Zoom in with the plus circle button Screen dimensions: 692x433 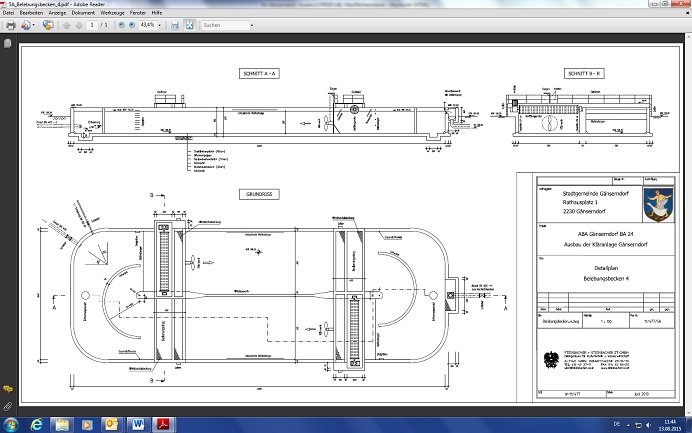132,25
